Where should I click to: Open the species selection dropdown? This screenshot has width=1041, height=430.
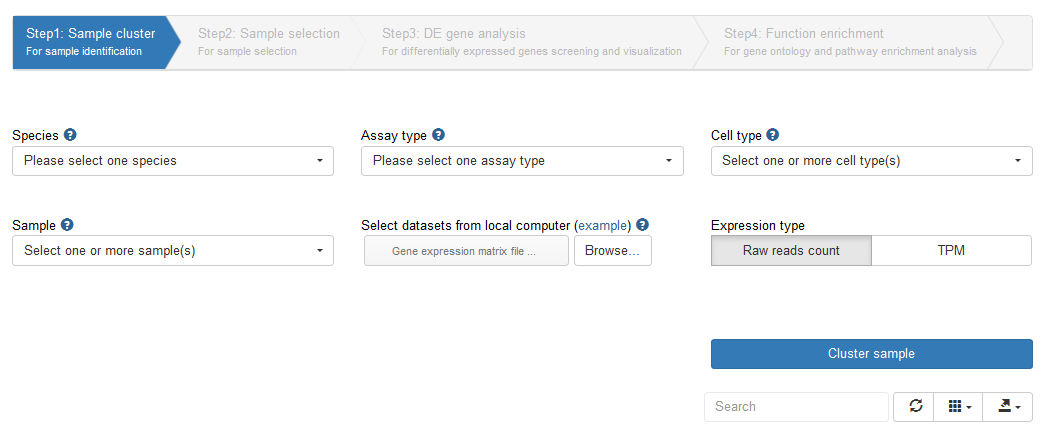[173, 161]
